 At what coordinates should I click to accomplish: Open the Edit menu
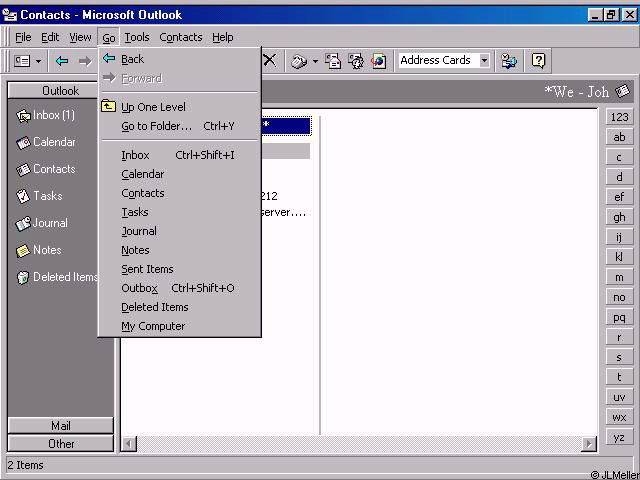[x=50, y=38]
